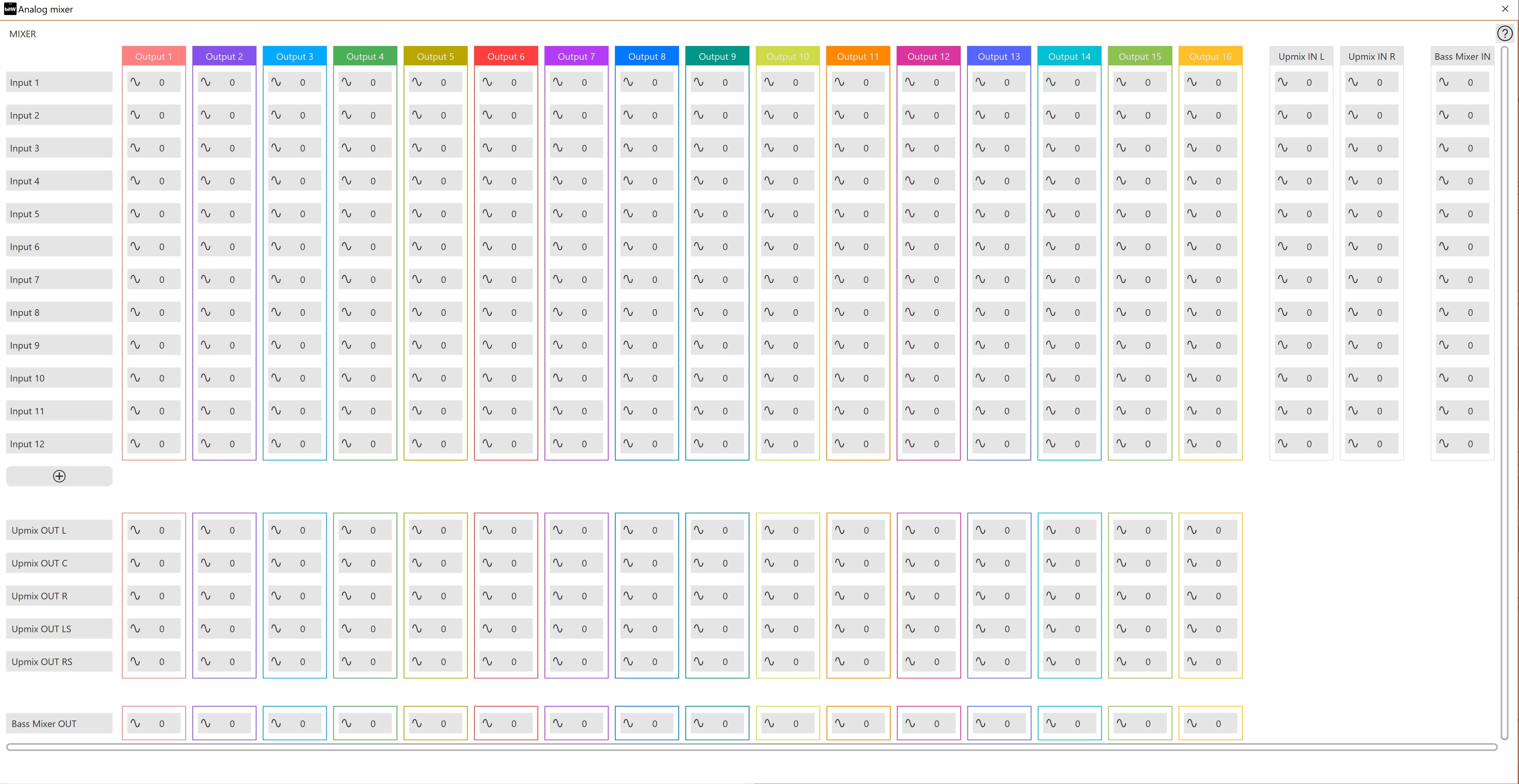Toggle phase icon for Input 3 Upmix IN L

tap(1283, 148)
